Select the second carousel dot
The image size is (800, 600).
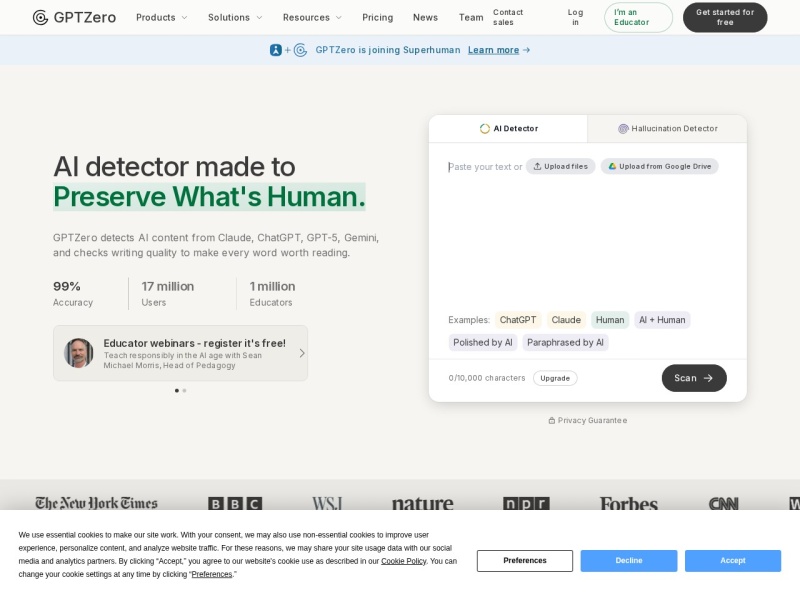pyautogui.click(x=184, y=391)
